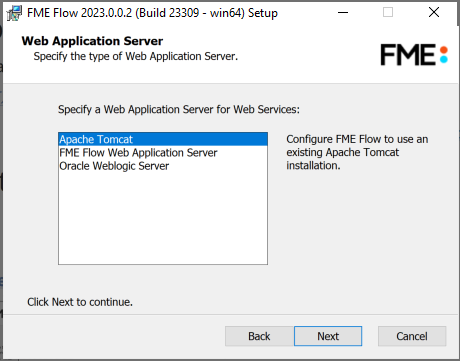The width and height of the screenshot is (460, 361).
Task: Click the empty area of the server listbox
Action: [163, 218]
